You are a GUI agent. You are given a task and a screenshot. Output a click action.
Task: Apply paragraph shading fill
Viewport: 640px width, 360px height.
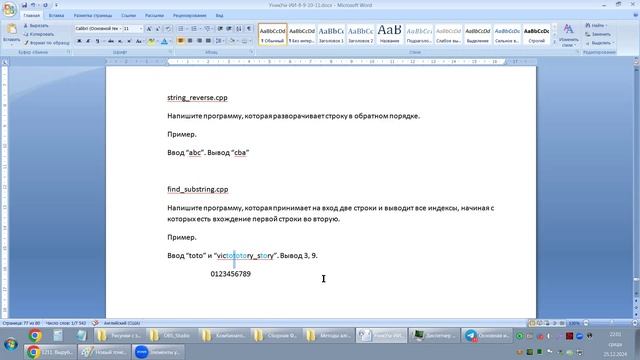(x=232, y=41)
